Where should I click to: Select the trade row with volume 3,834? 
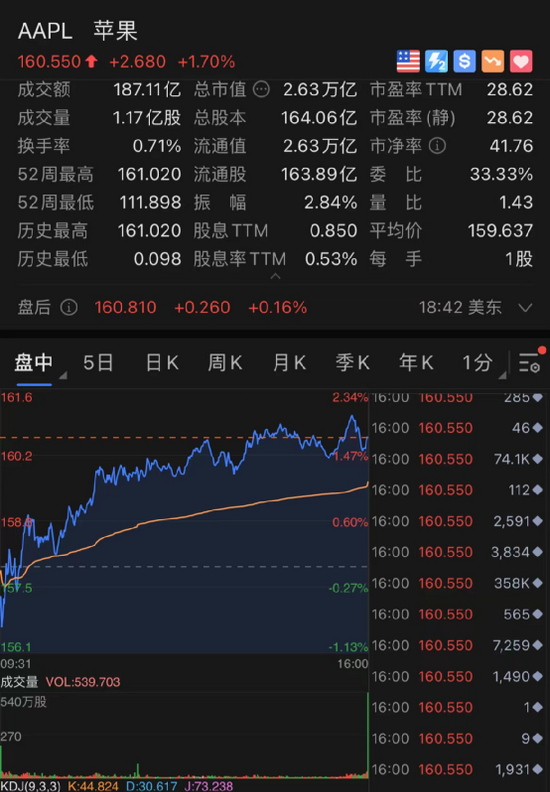(458, 552)
